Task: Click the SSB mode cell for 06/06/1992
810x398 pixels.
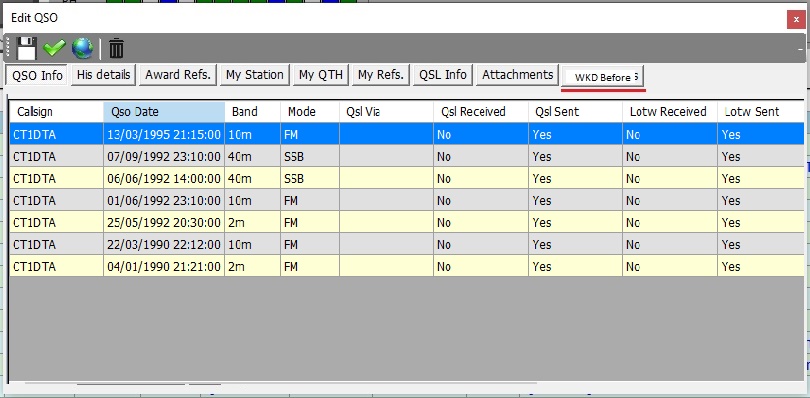Action: (310, 178)
